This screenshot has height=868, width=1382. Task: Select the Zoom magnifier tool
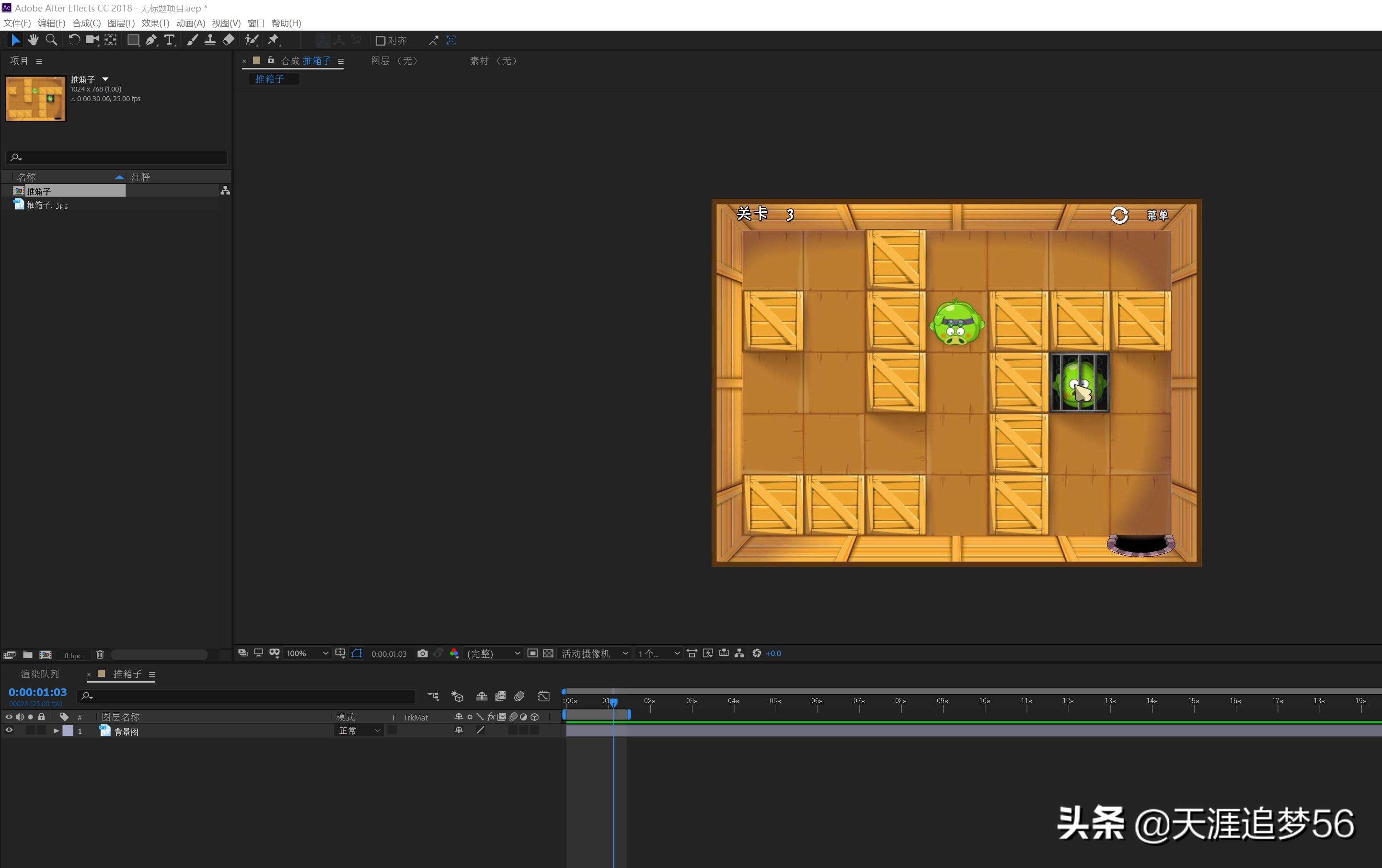(51, 40)
